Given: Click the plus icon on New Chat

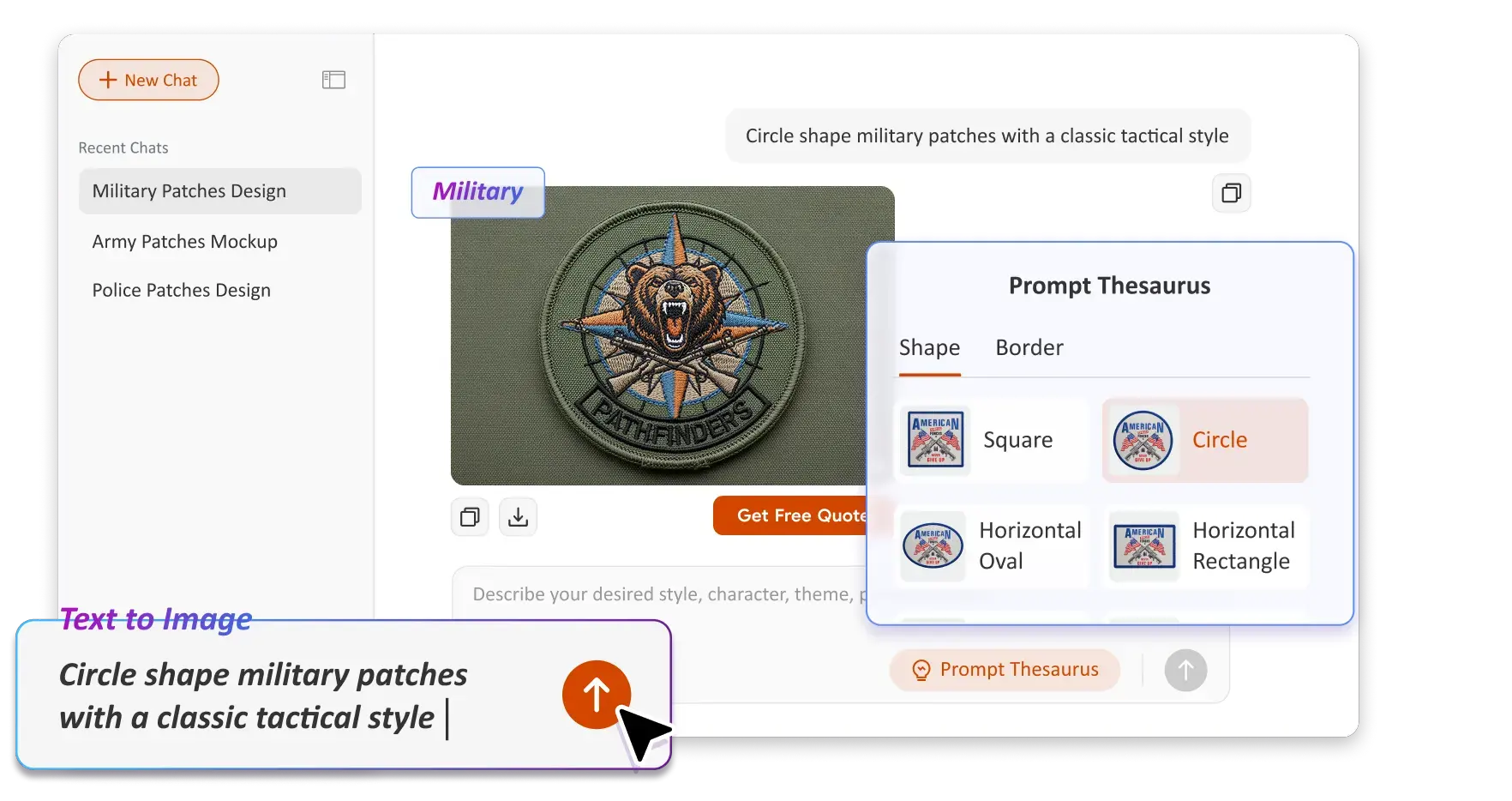Looking at the screenshot, I should (106, 79).
